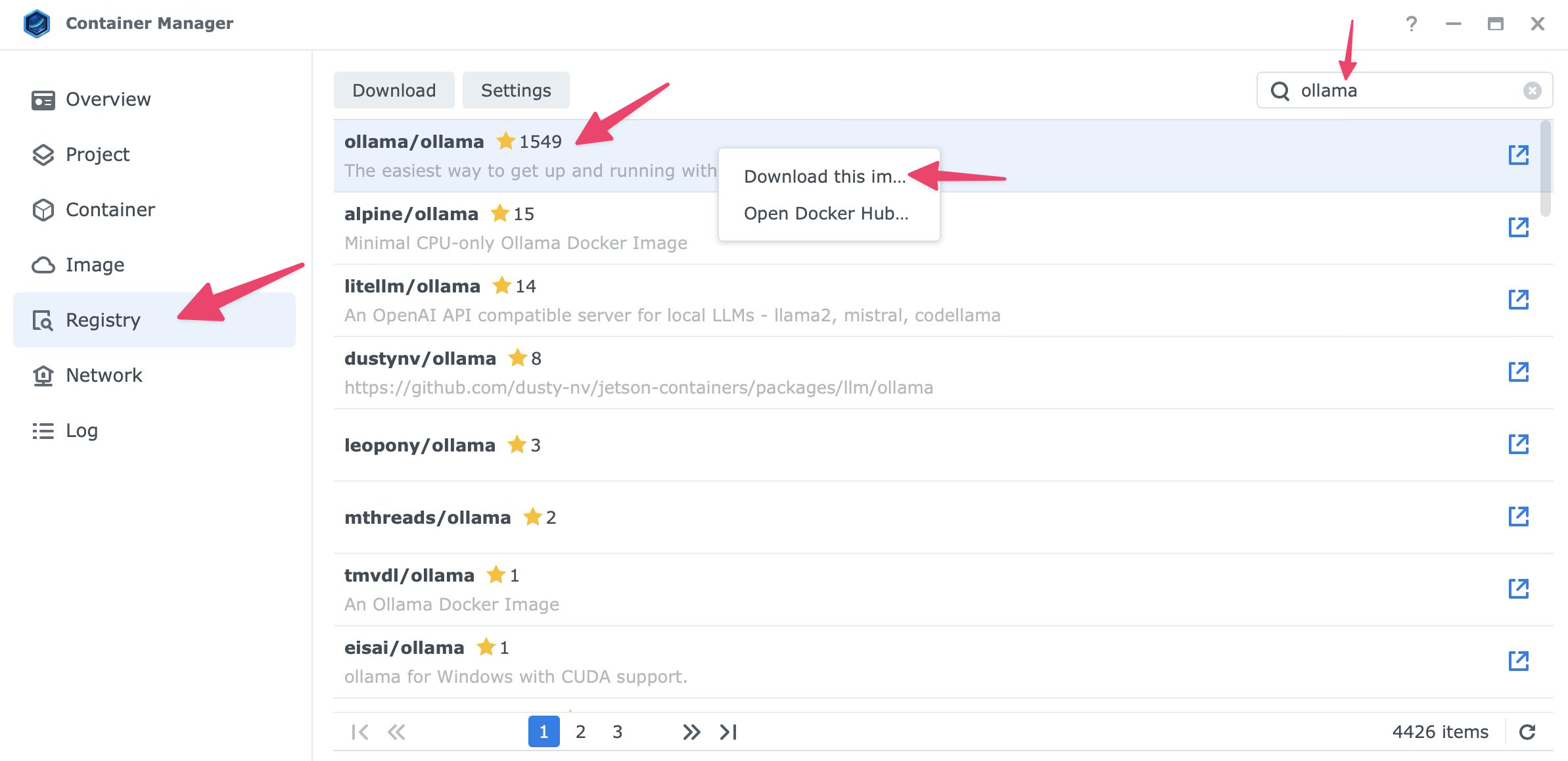Select Download this image menu entry

[824, 177]
